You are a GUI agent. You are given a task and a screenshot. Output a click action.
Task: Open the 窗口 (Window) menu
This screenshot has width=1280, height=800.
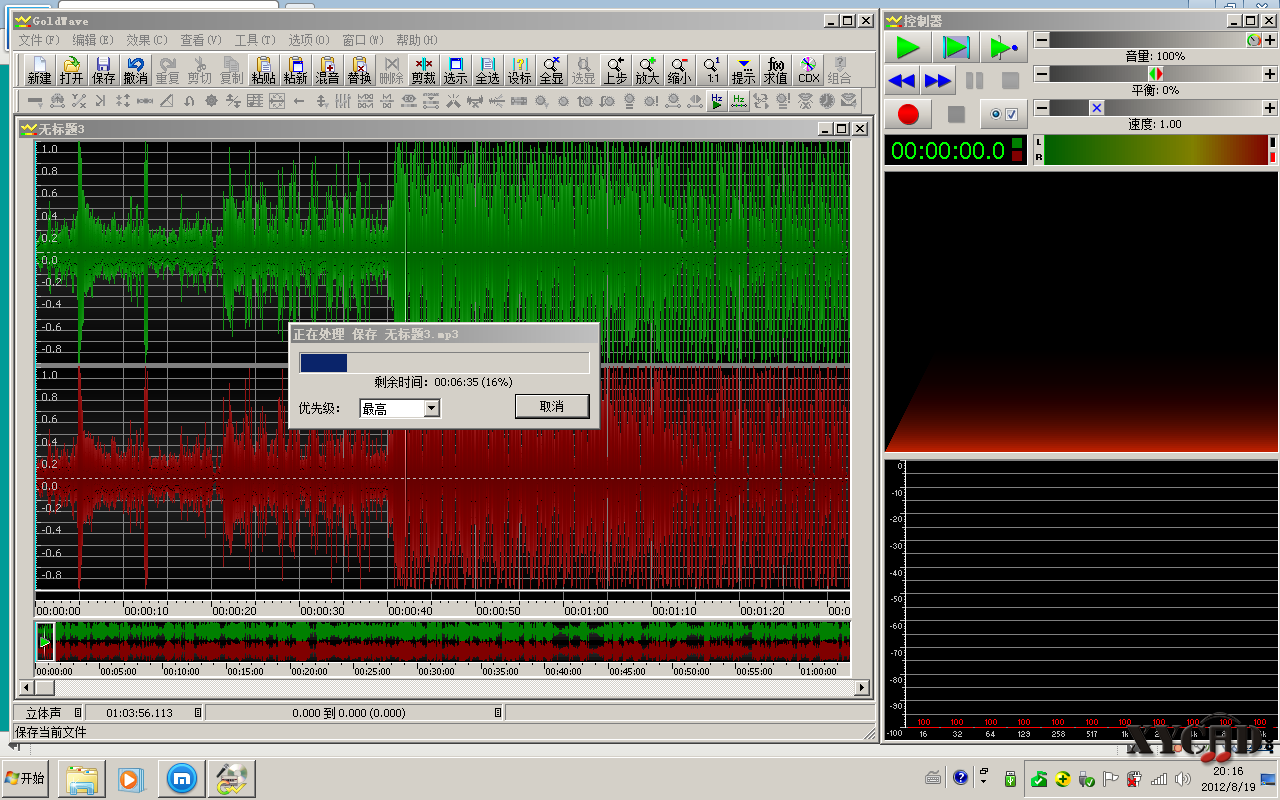363,40
